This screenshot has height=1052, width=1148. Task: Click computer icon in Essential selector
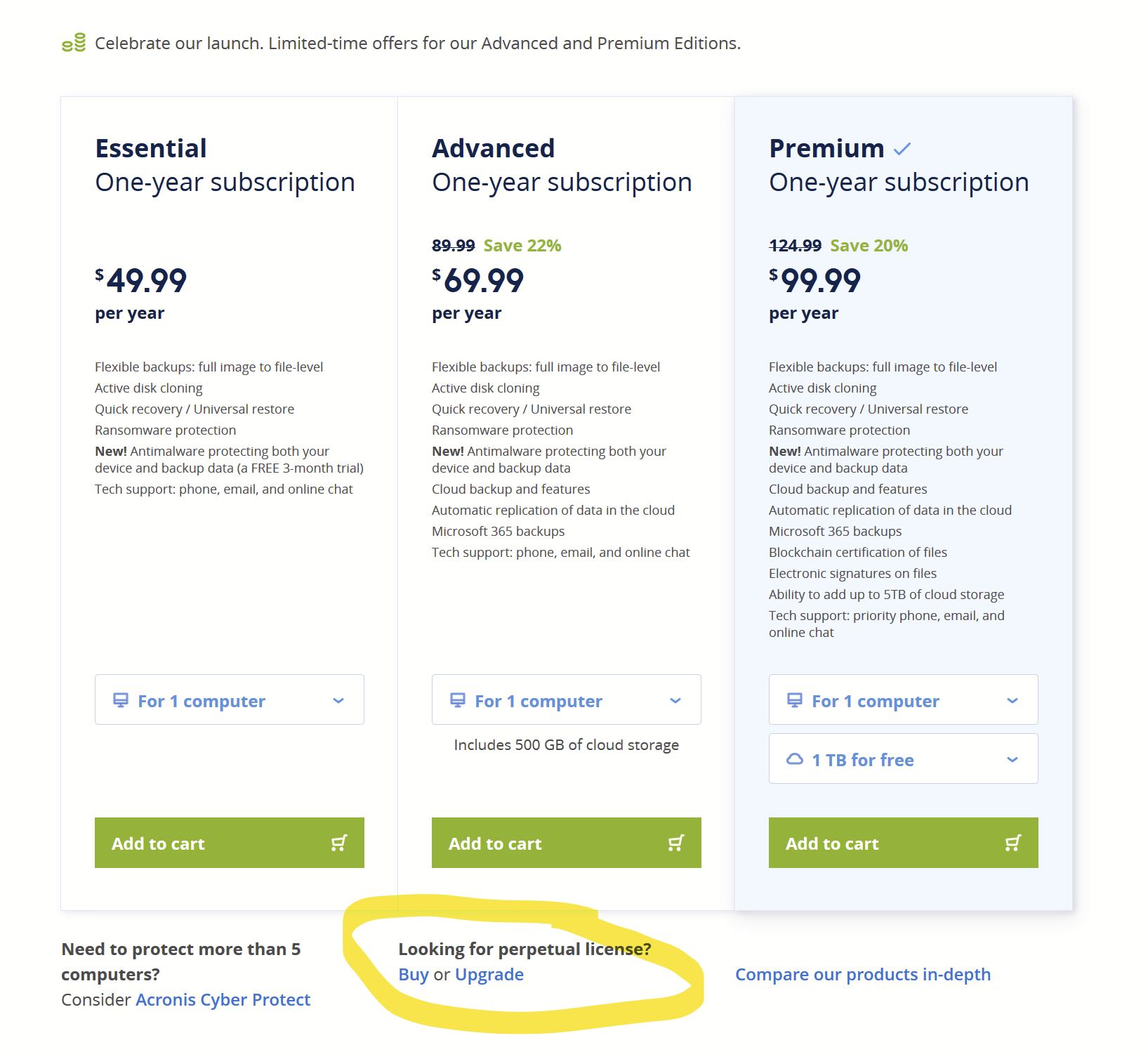(x=121, y=700)
